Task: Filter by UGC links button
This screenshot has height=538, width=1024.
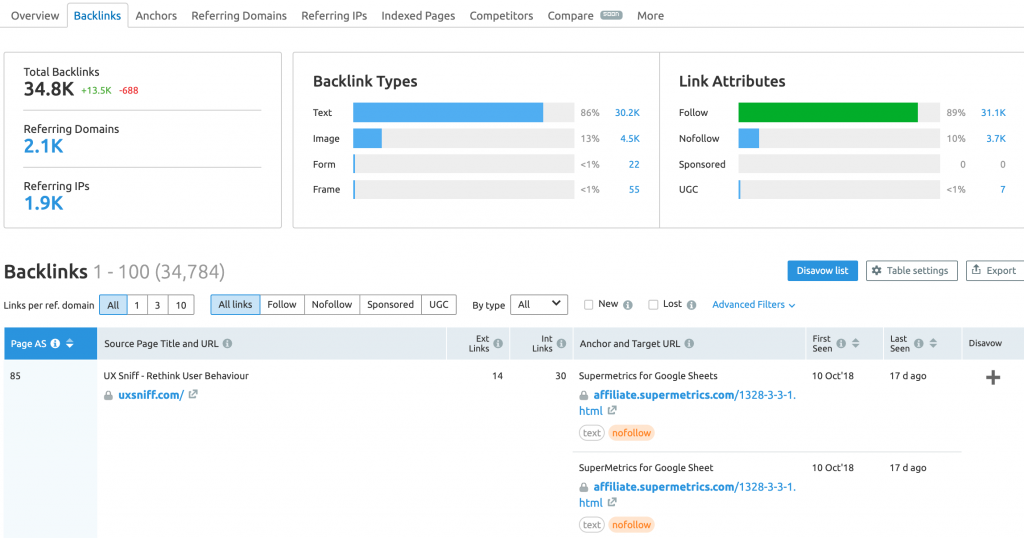Action: 439,305
